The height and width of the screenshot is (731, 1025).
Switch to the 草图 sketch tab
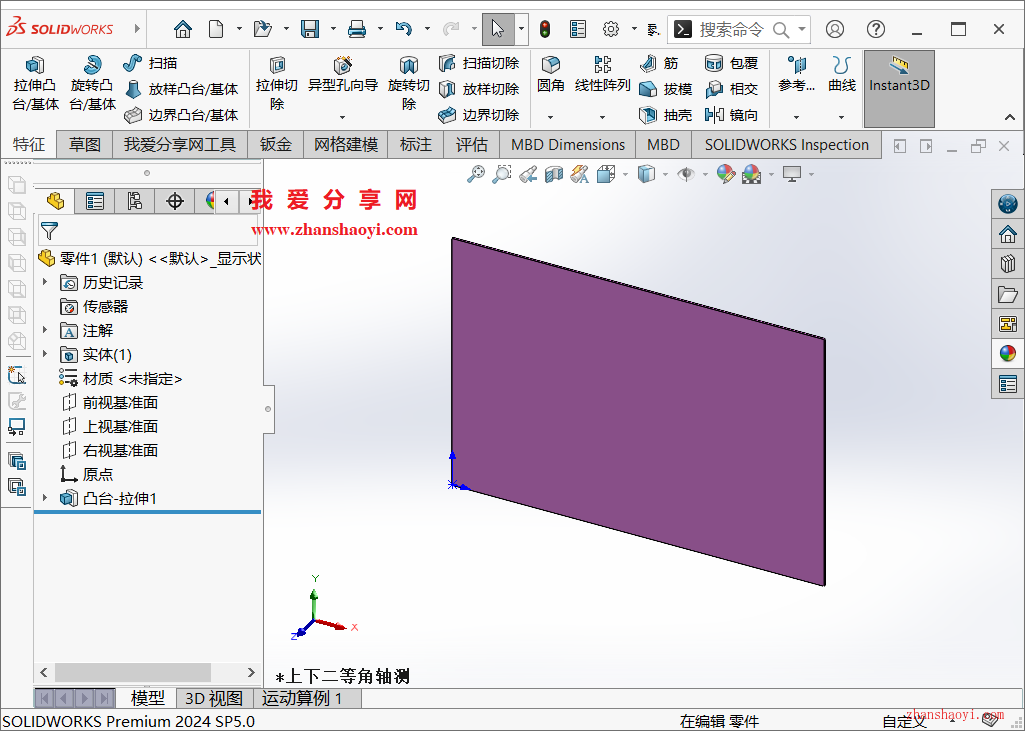[x=85, y=144]
